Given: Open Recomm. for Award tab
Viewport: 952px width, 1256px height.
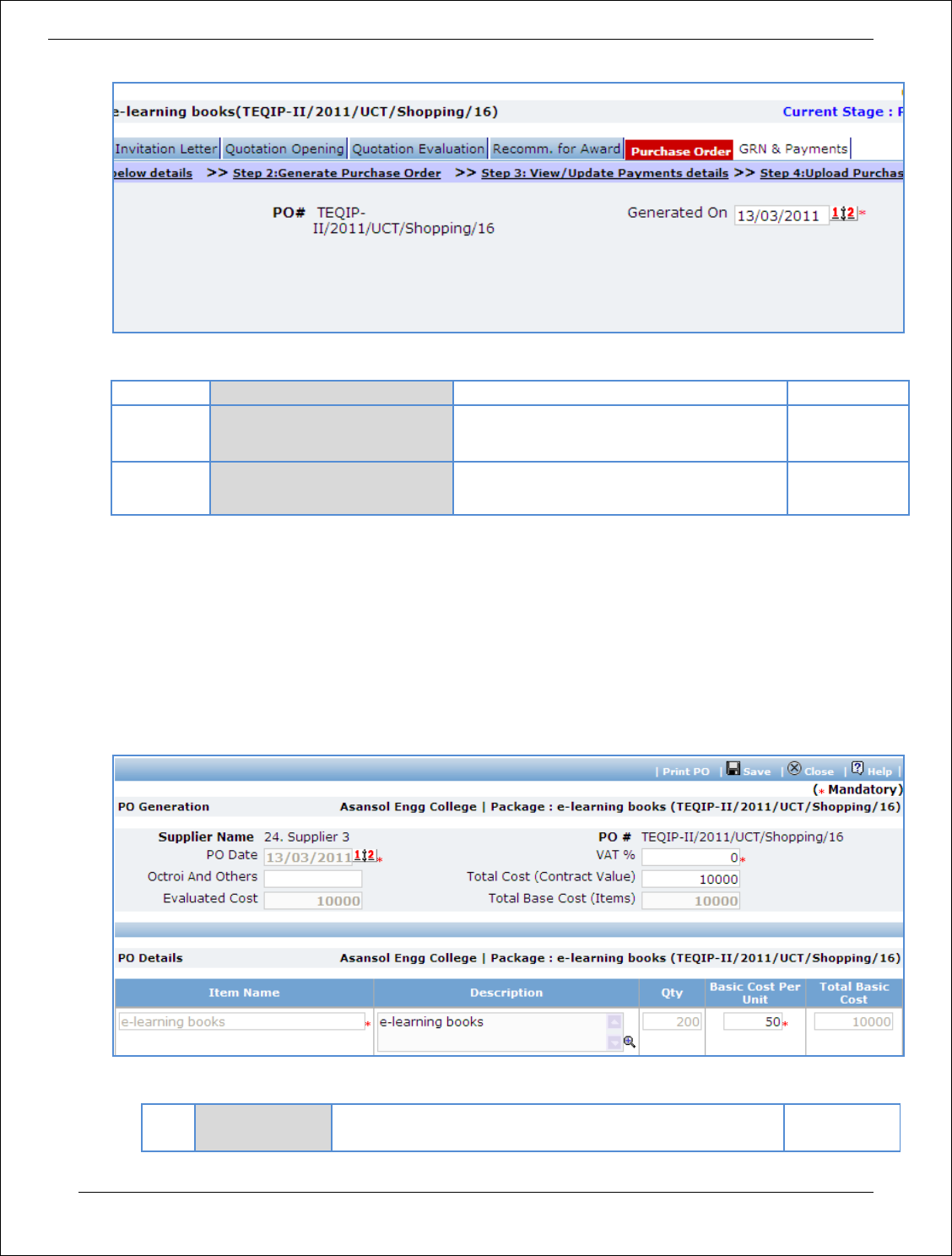Looking at the screenshot, I should pyautogui.click(x=557, y=149).
